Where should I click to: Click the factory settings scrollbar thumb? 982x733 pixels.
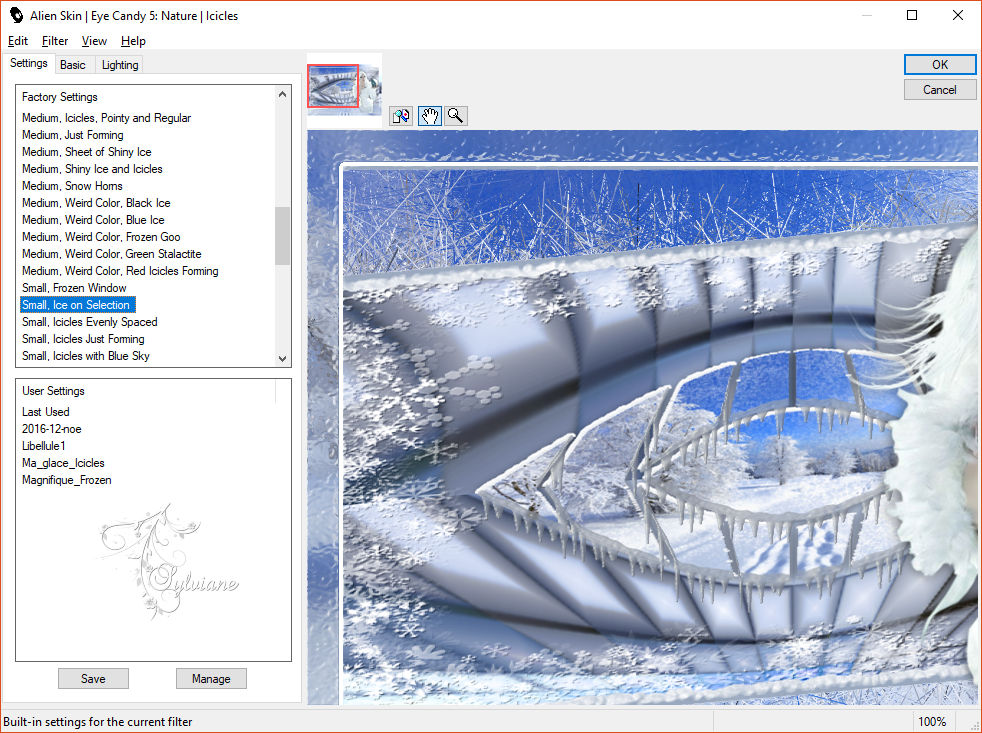(282, 236)
